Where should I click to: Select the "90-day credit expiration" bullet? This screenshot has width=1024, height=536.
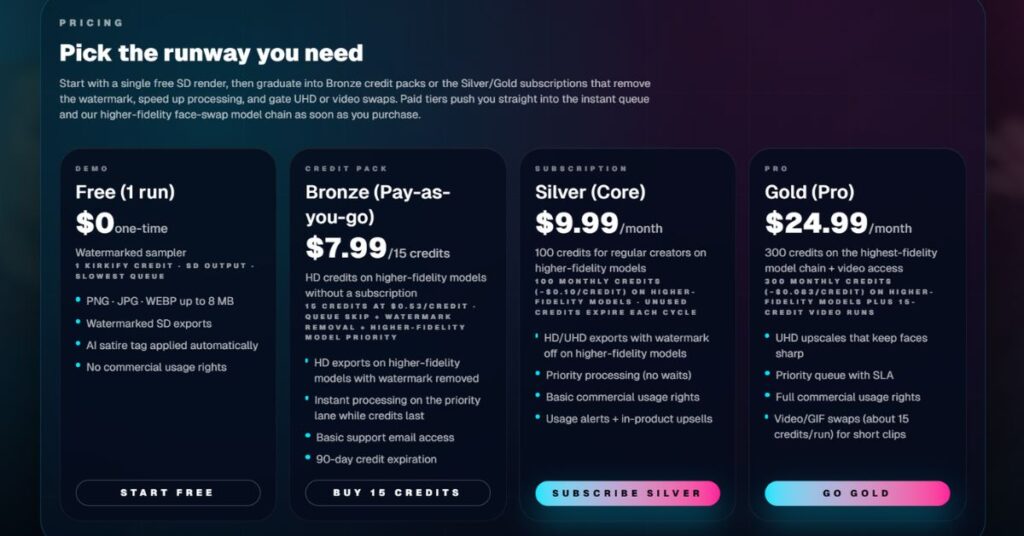[376, 459]
